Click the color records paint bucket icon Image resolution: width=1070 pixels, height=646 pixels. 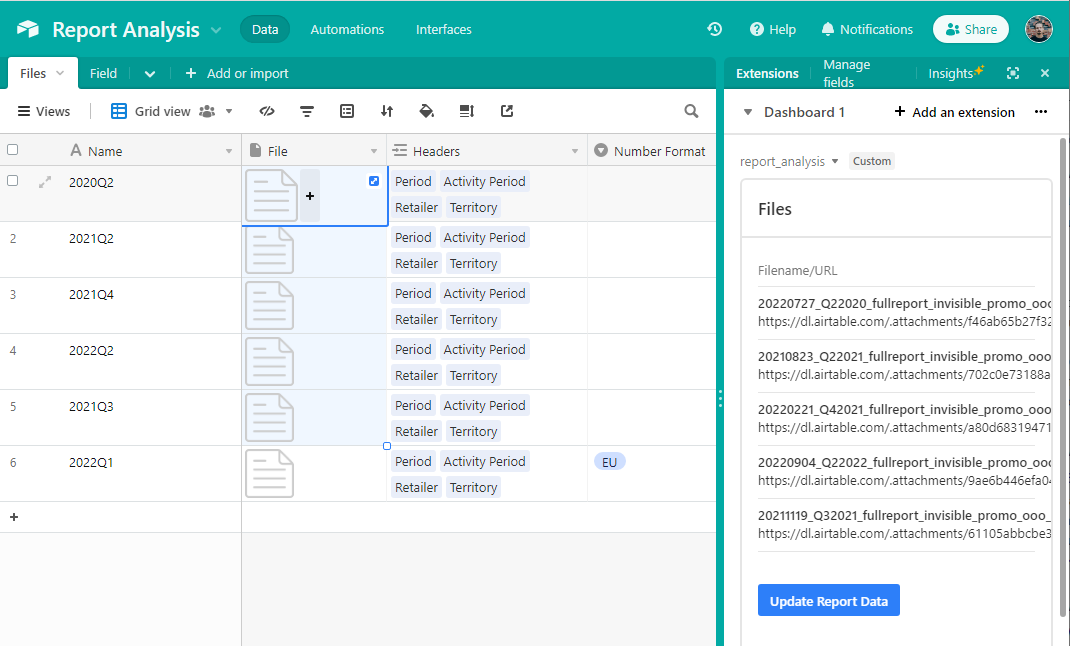click(426, 111)
